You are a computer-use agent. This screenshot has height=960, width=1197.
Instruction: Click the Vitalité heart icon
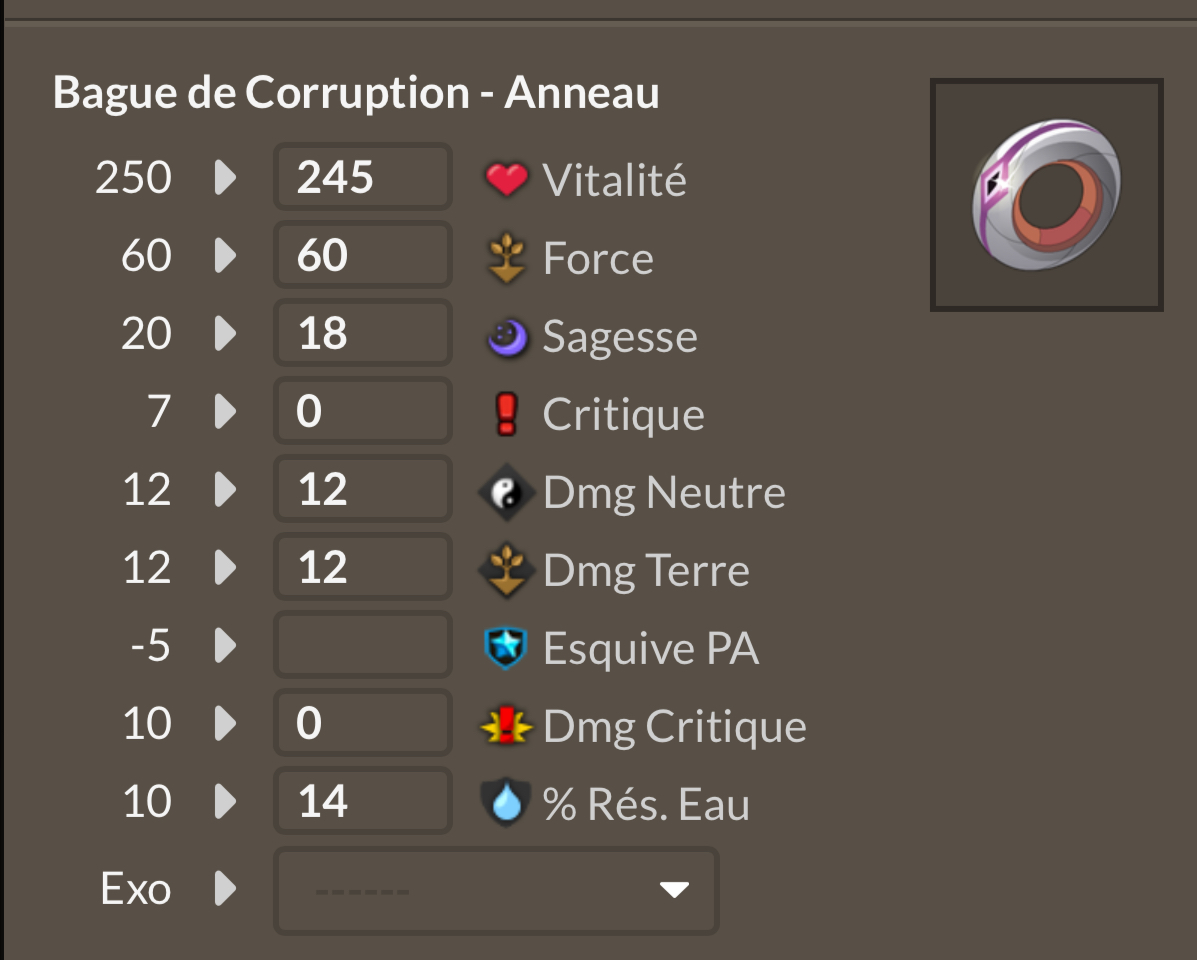coord(506,179)
